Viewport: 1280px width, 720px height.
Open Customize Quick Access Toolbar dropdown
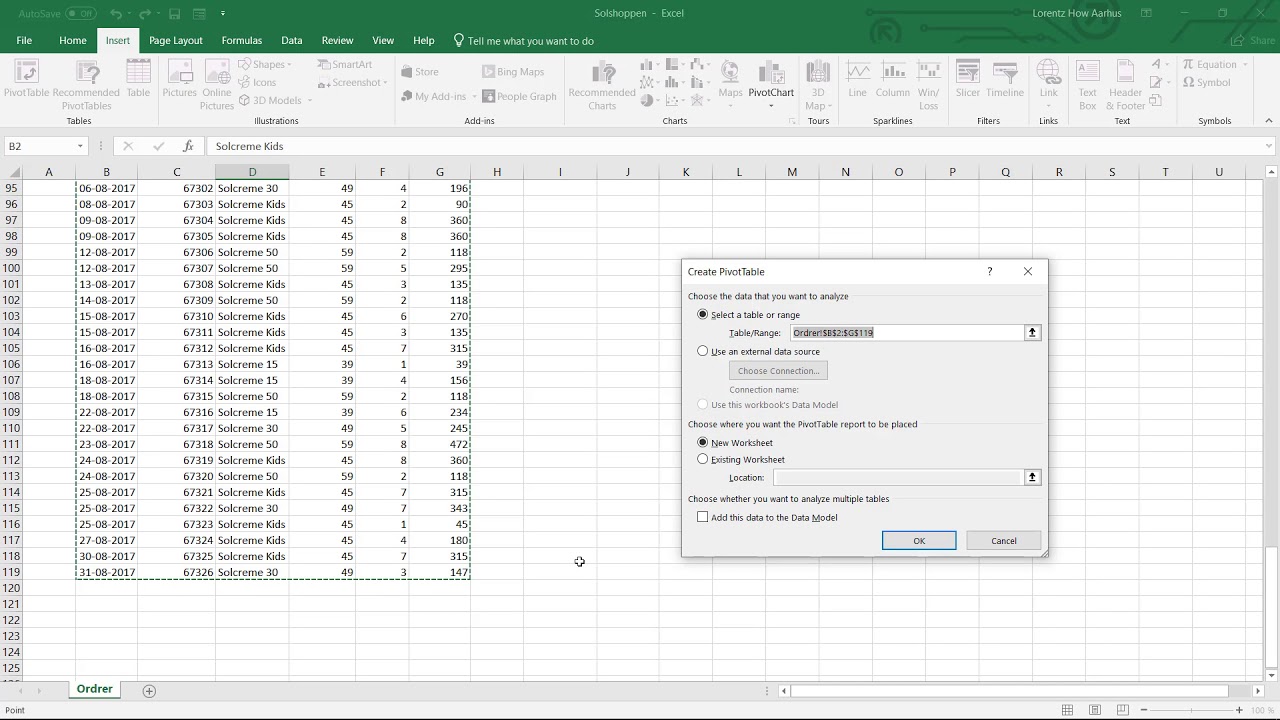(x=222, y=13)
